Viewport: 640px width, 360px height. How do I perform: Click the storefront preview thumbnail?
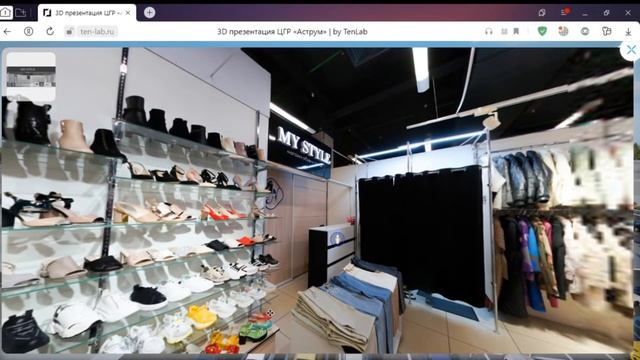[x=31, y=77]
